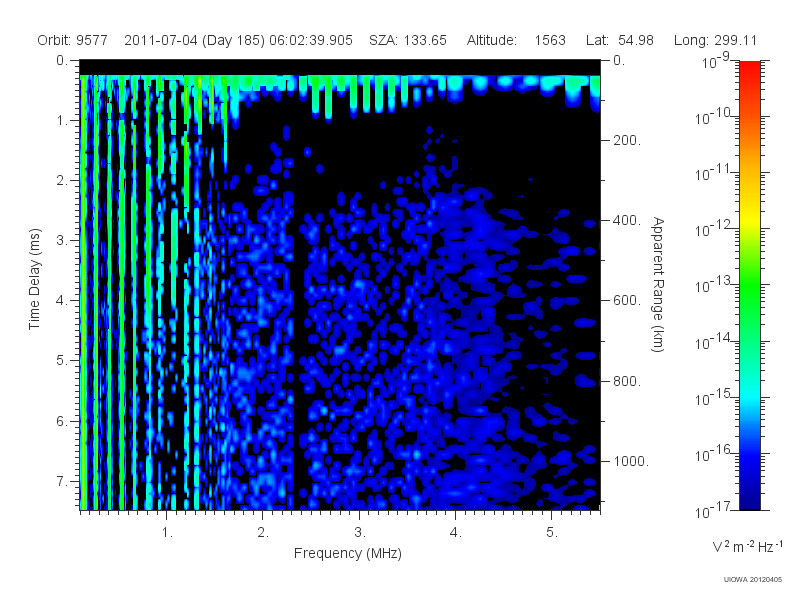
Task: Click the Time Delay (ms) axis label
Action: [34, 279]
